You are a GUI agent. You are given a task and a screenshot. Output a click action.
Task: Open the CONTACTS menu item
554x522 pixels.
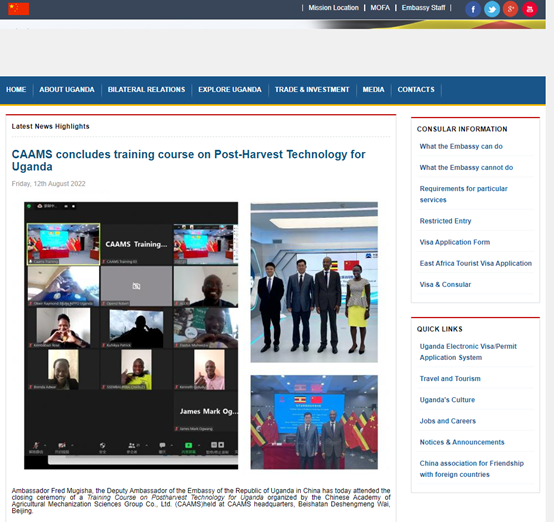[x=416, y=89]
